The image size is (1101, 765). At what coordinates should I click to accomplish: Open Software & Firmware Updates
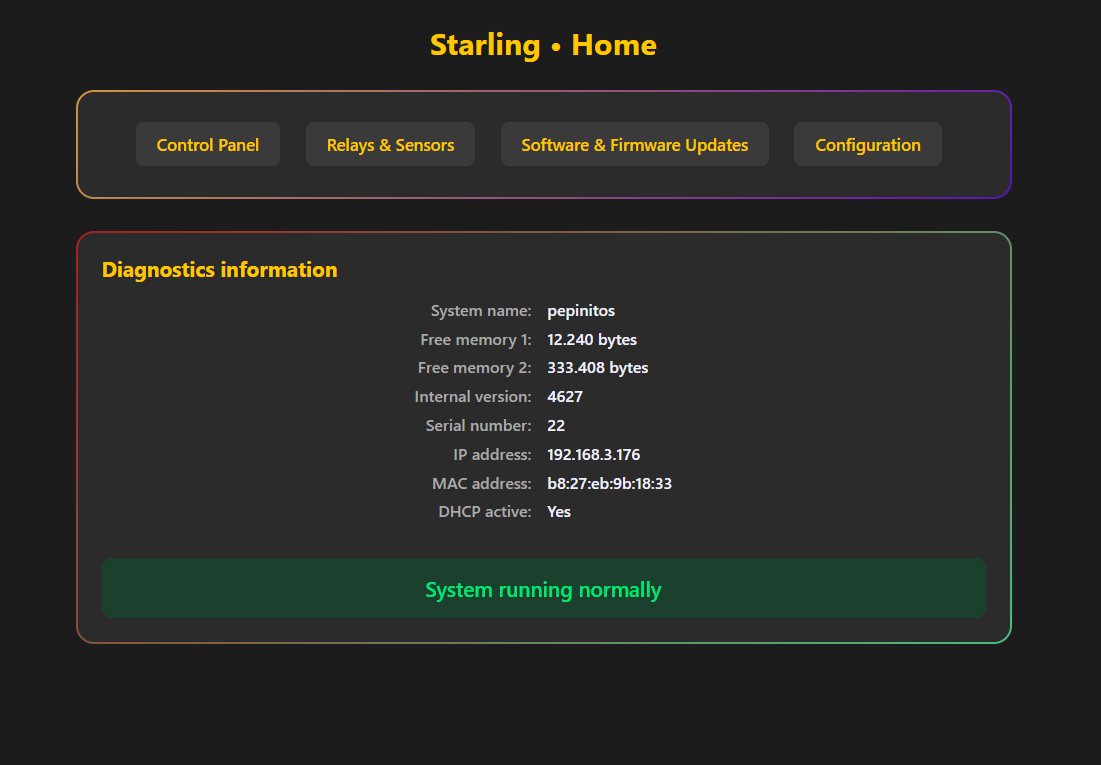[x=634, y=145]
